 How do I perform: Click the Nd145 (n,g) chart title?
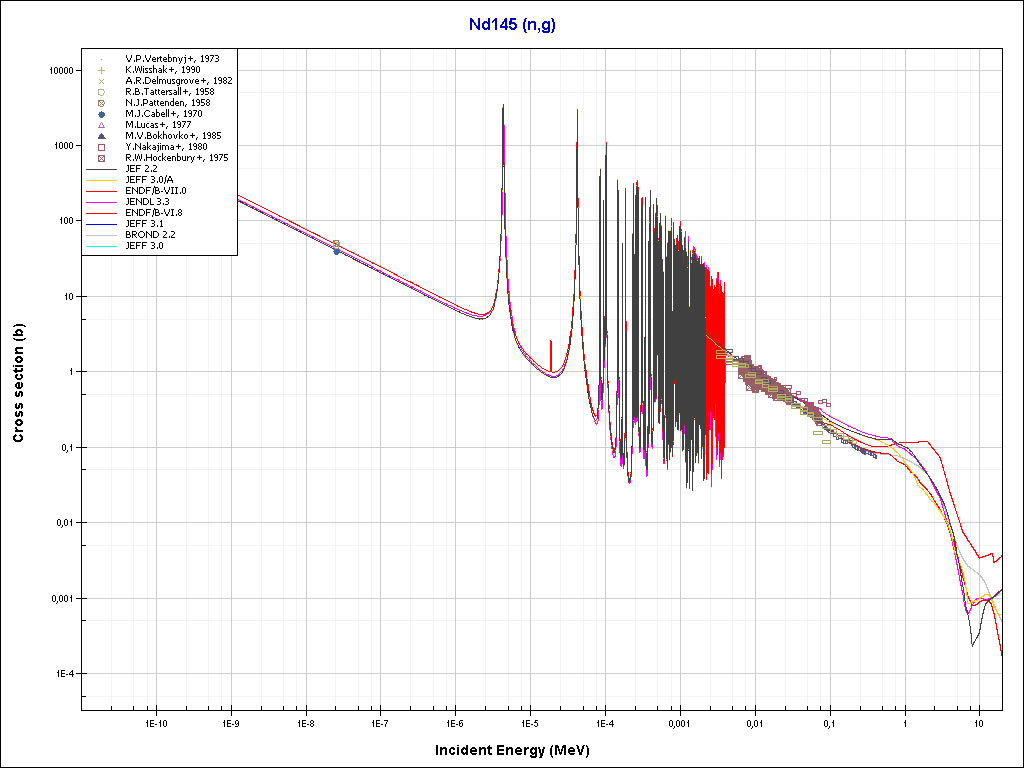(x=512, y=25)
